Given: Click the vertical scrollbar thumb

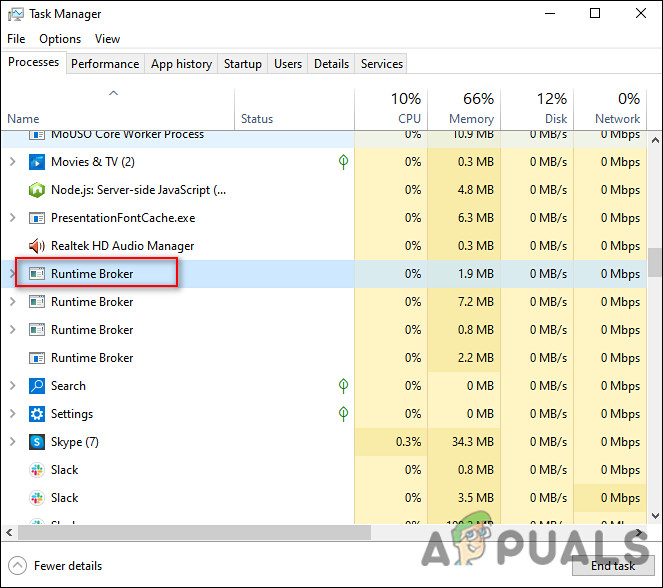Looking at the screenshot, I should pos(655,263).
